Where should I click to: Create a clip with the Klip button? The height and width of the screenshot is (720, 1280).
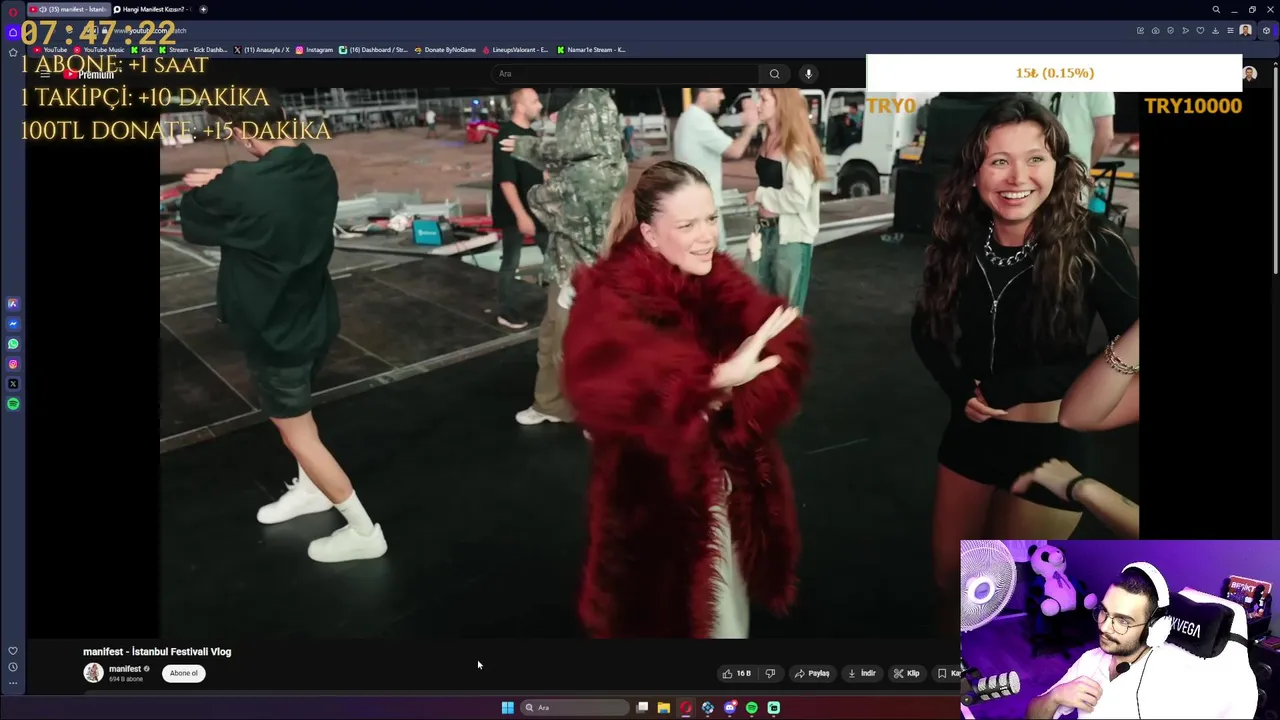[x=907, y=673]
